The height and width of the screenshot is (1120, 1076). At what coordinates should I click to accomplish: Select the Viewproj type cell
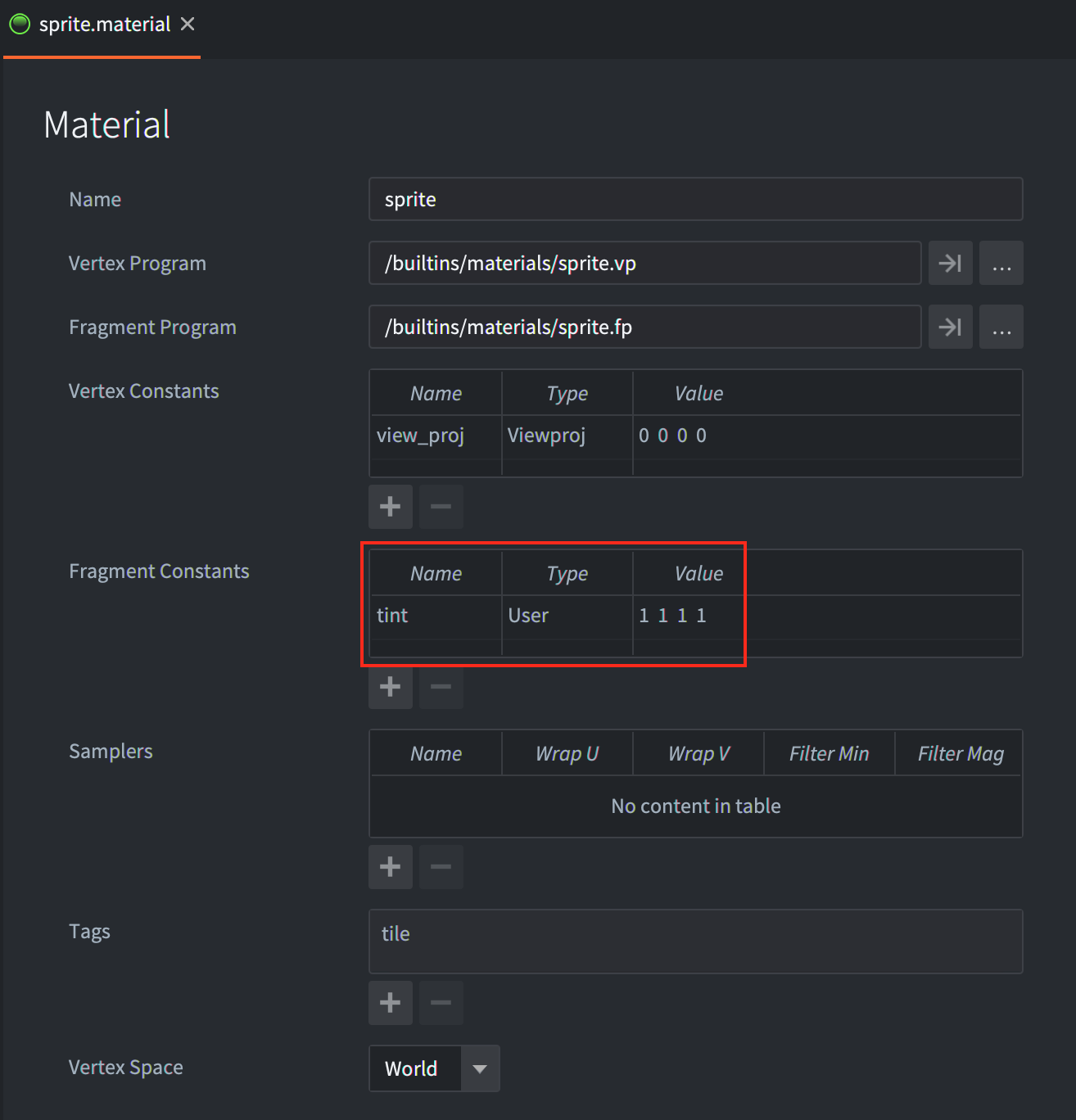pos(567,436)
